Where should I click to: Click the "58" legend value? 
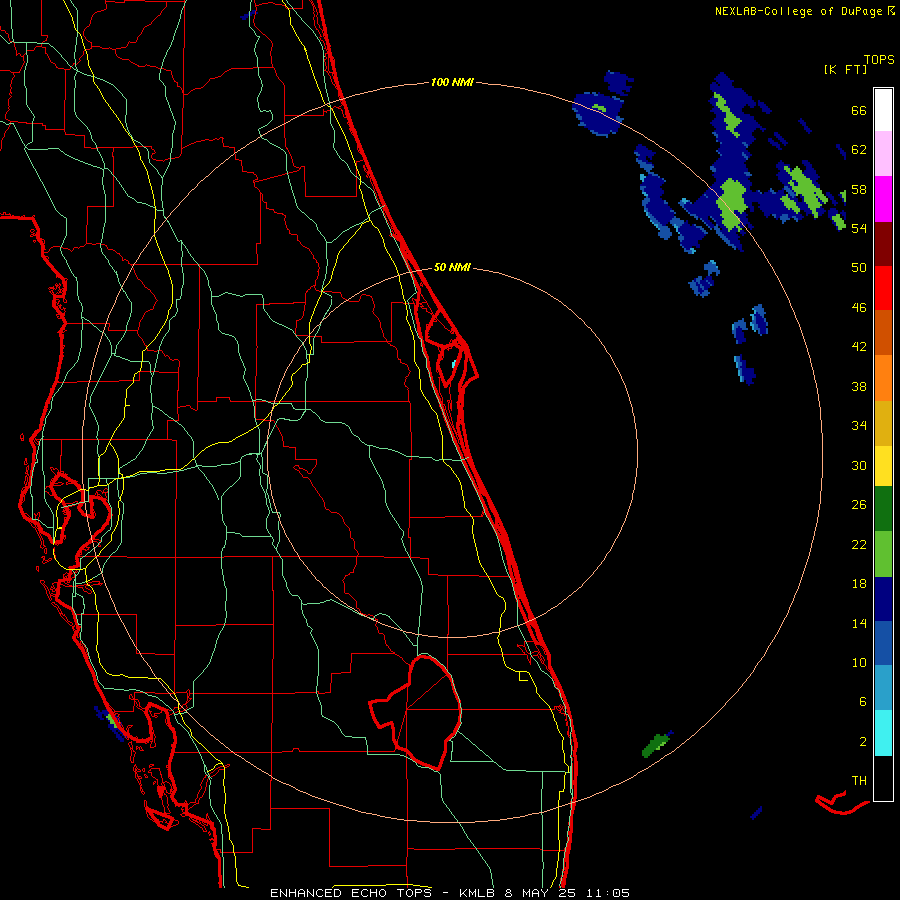pyautogui.click(x=859, y=189)
